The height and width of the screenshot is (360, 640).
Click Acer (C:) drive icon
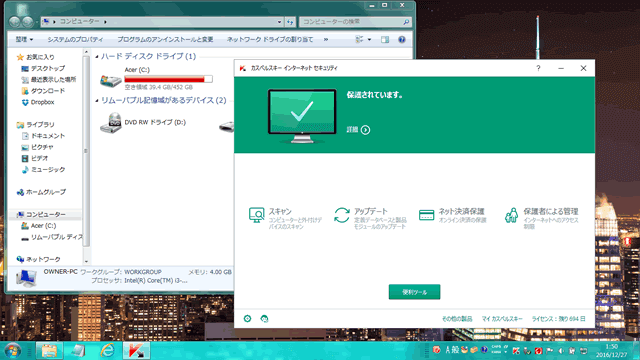pos(111,80)
